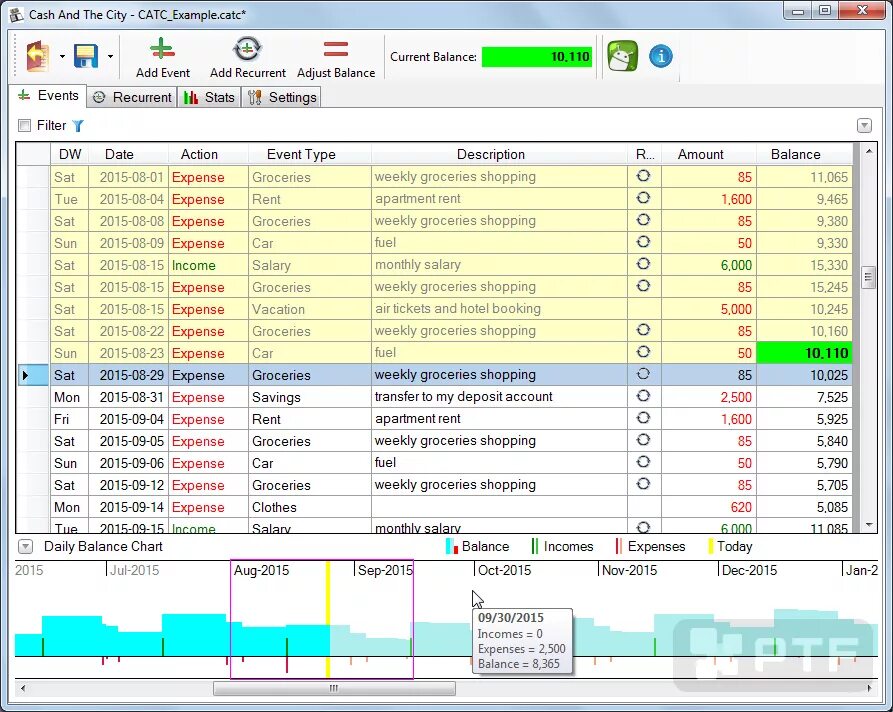This screenshot has height=712, width=893.
Task: Open the Settings tab
Action: click(x=282, y=97)
